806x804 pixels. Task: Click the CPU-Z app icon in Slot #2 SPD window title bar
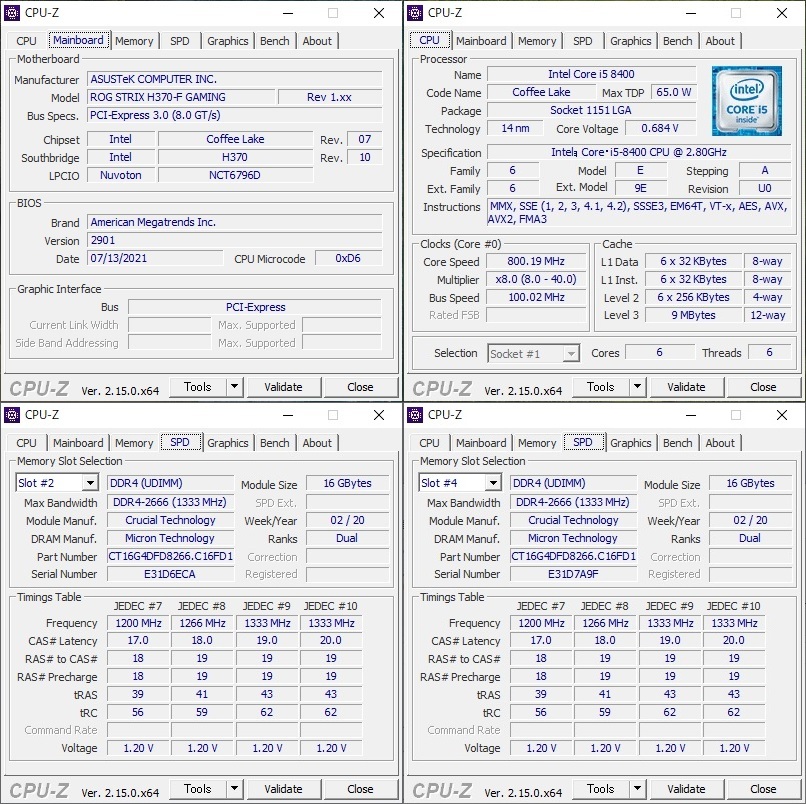pos(11,415)
